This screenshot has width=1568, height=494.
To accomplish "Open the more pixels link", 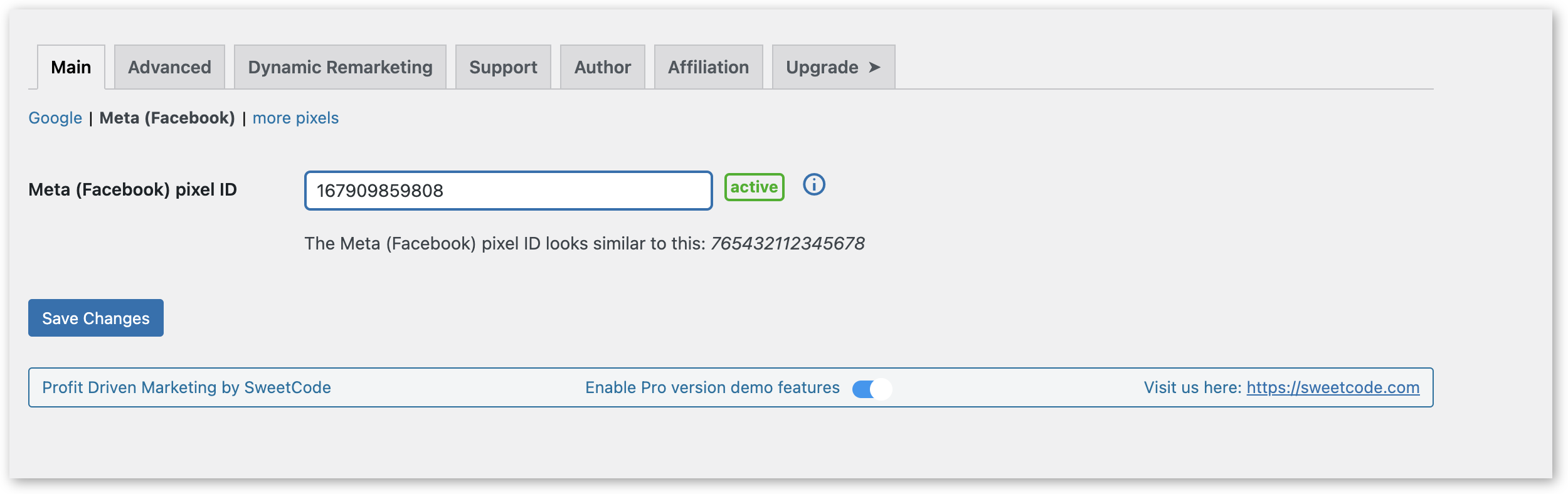I will pos(295,118).
